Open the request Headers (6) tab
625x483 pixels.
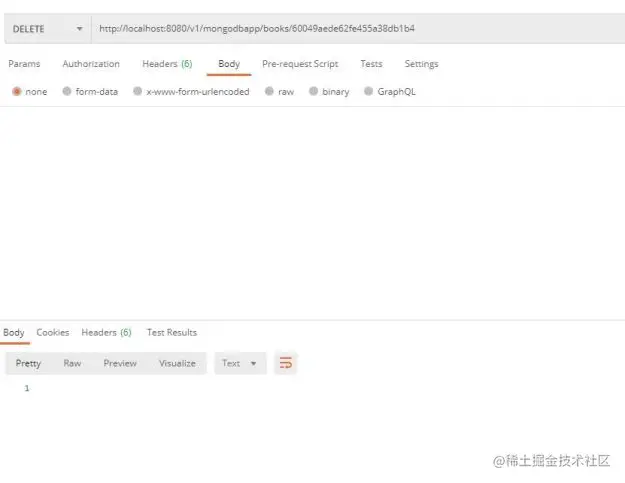click(x=167, y=64)
